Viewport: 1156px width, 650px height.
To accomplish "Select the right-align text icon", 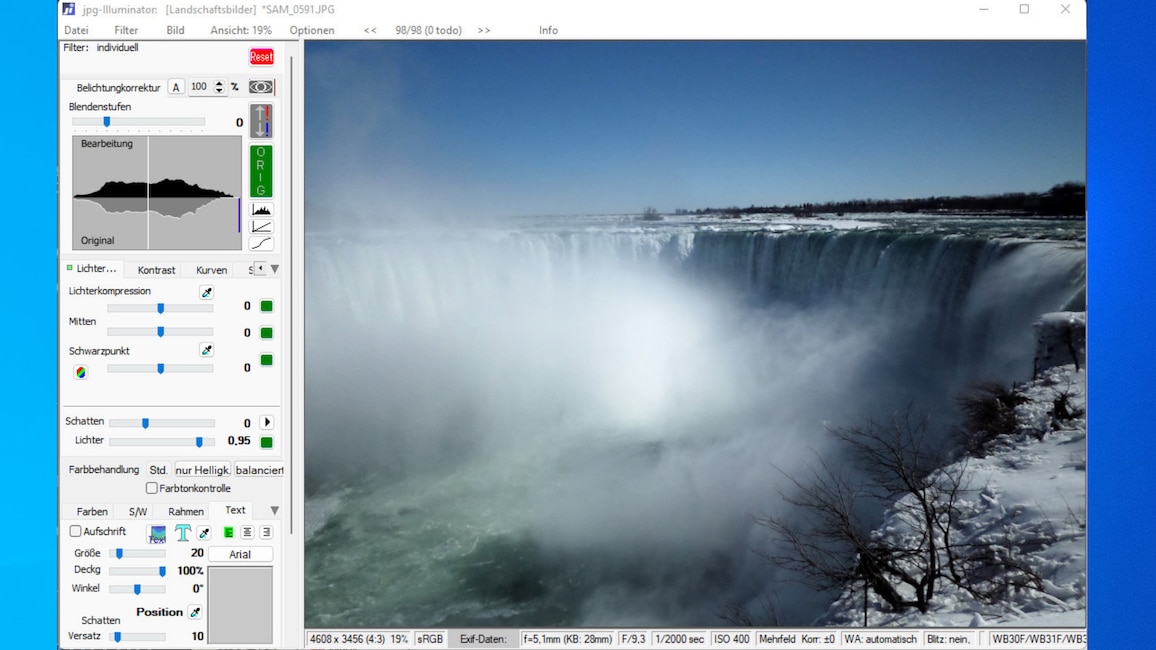I will (x=266, y=532).
